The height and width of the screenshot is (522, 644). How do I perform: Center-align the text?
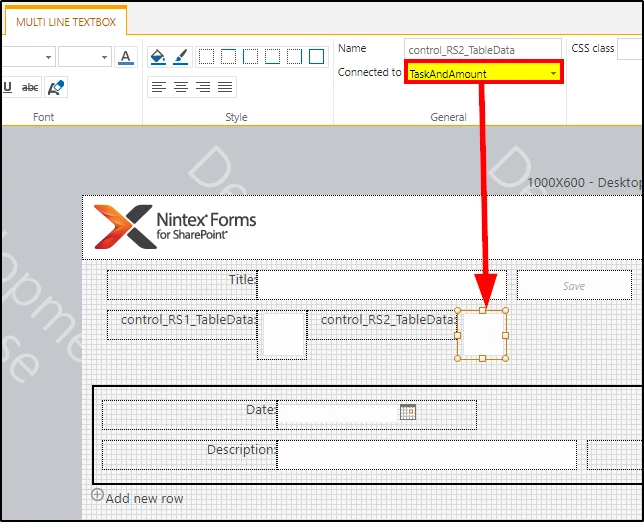tap(181, 87)
